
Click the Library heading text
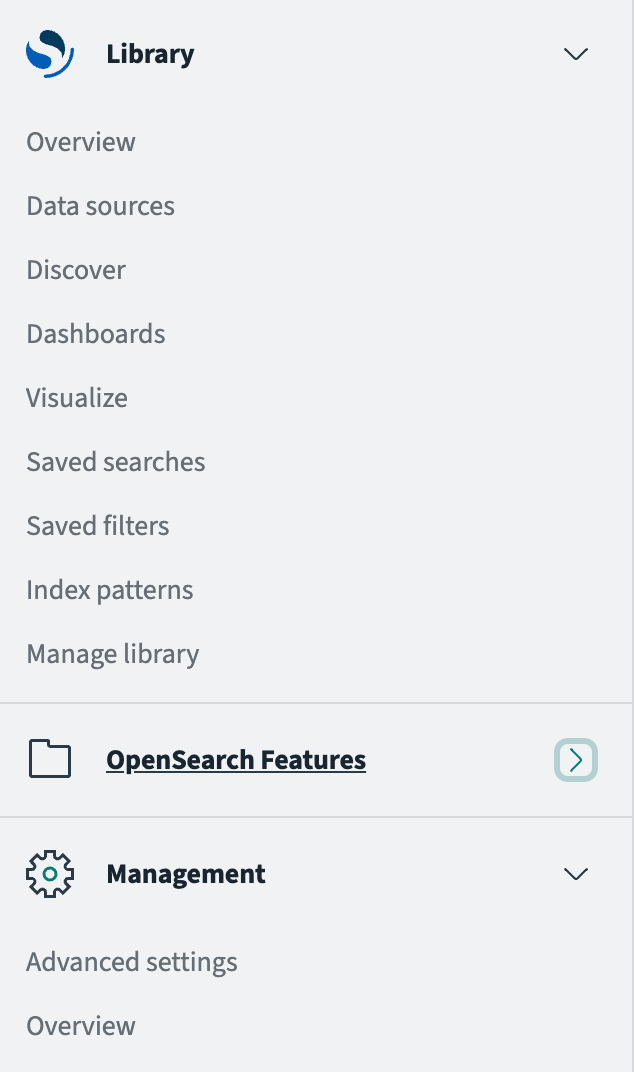click(150, 54)
